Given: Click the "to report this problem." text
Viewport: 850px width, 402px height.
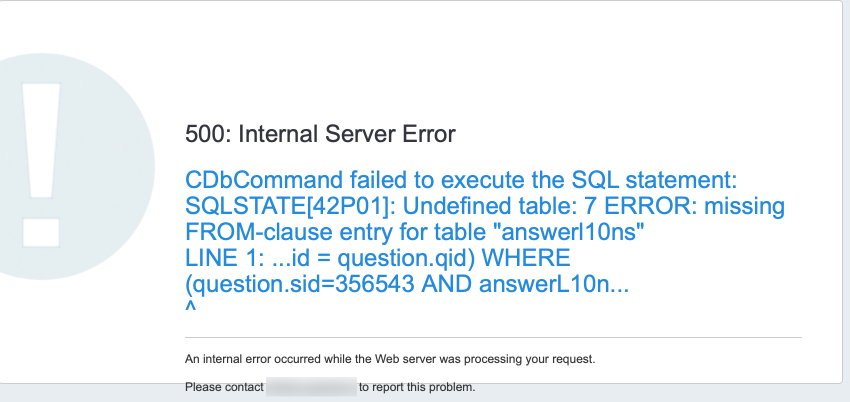Looking at the screenshot, I should pos(417,386).
